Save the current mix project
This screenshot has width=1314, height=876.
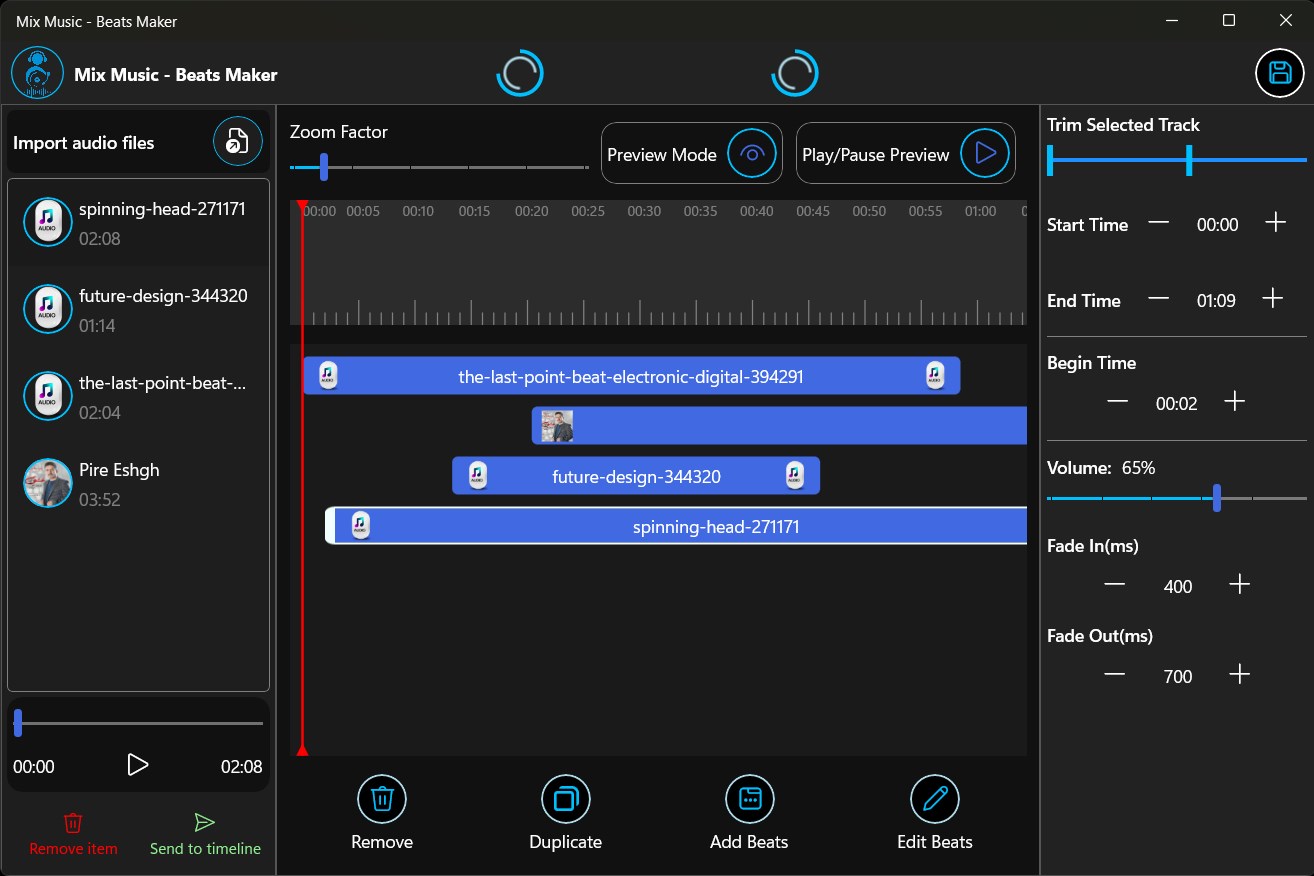[1279, 72]
